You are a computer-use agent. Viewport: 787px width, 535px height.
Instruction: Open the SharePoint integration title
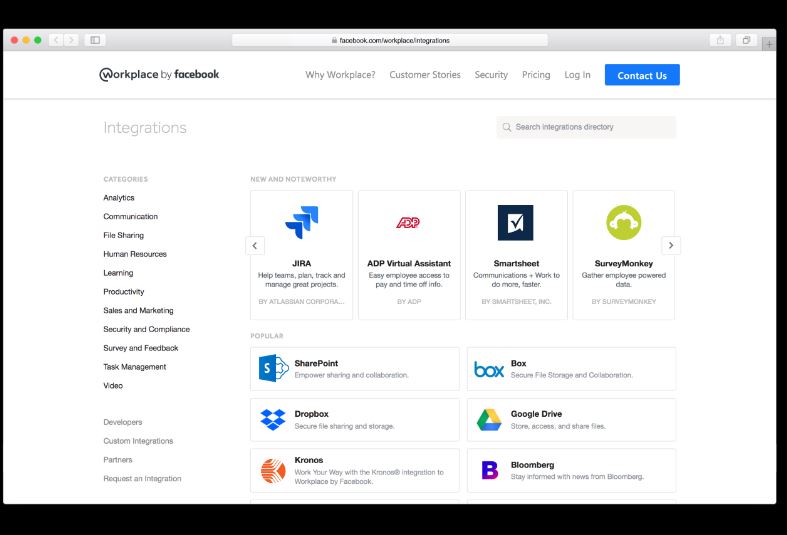316,363
